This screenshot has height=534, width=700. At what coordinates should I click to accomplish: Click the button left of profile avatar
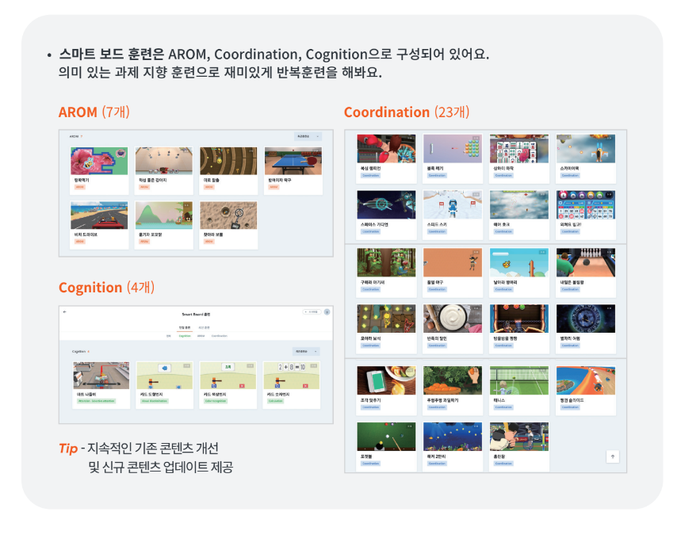[x=309, y=313]
